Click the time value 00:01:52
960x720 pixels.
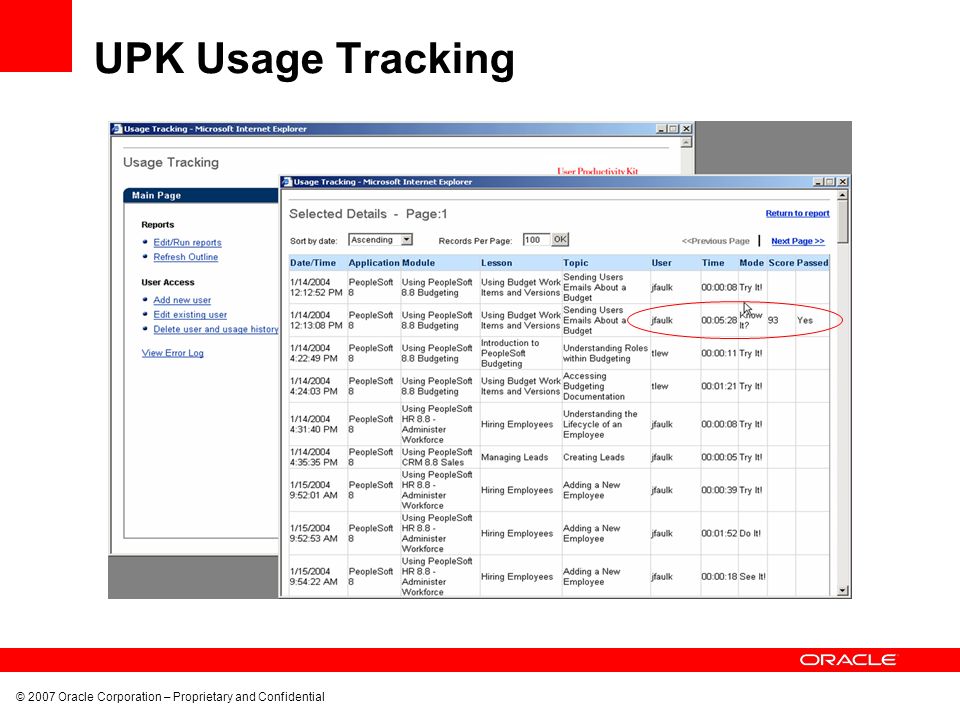point(719,533)
